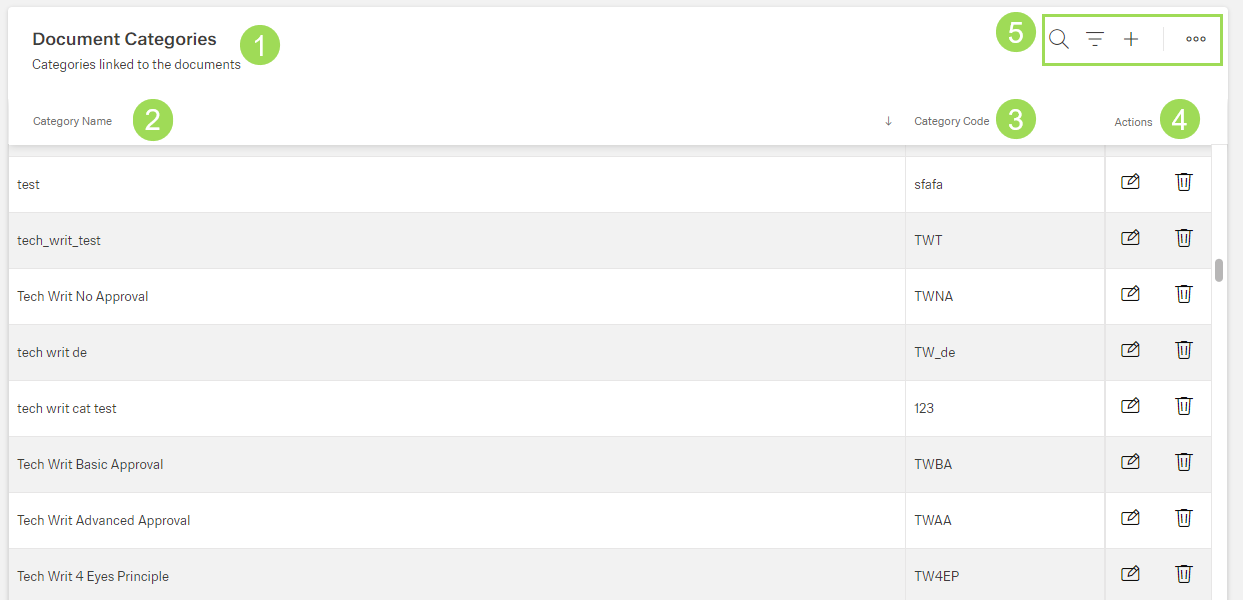Add a new document category

pyautogui.click(x=1131, y=39)
